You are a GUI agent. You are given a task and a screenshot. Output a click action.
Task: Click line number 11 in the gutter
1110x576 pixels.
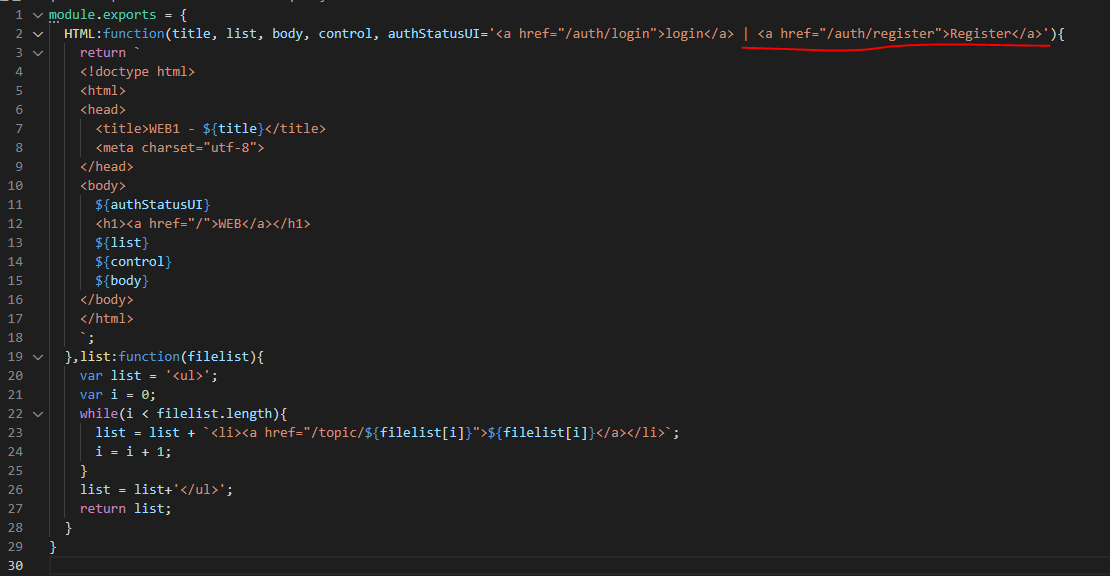(x=15, y=205)
